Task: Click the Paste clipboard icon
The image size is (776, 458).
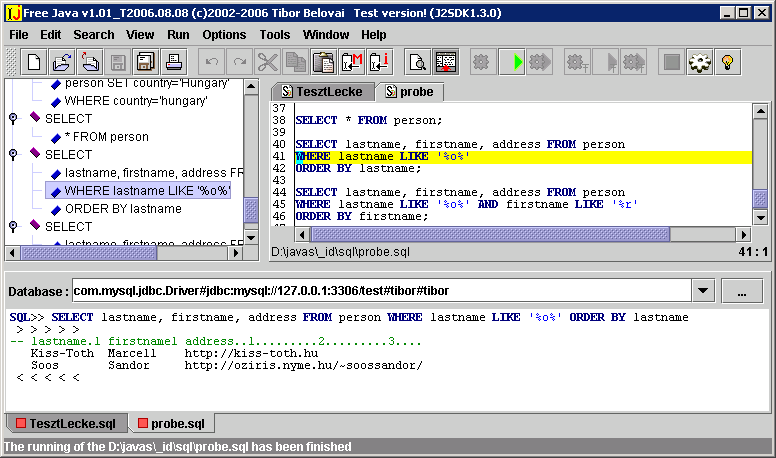Action: coord(323,62)
